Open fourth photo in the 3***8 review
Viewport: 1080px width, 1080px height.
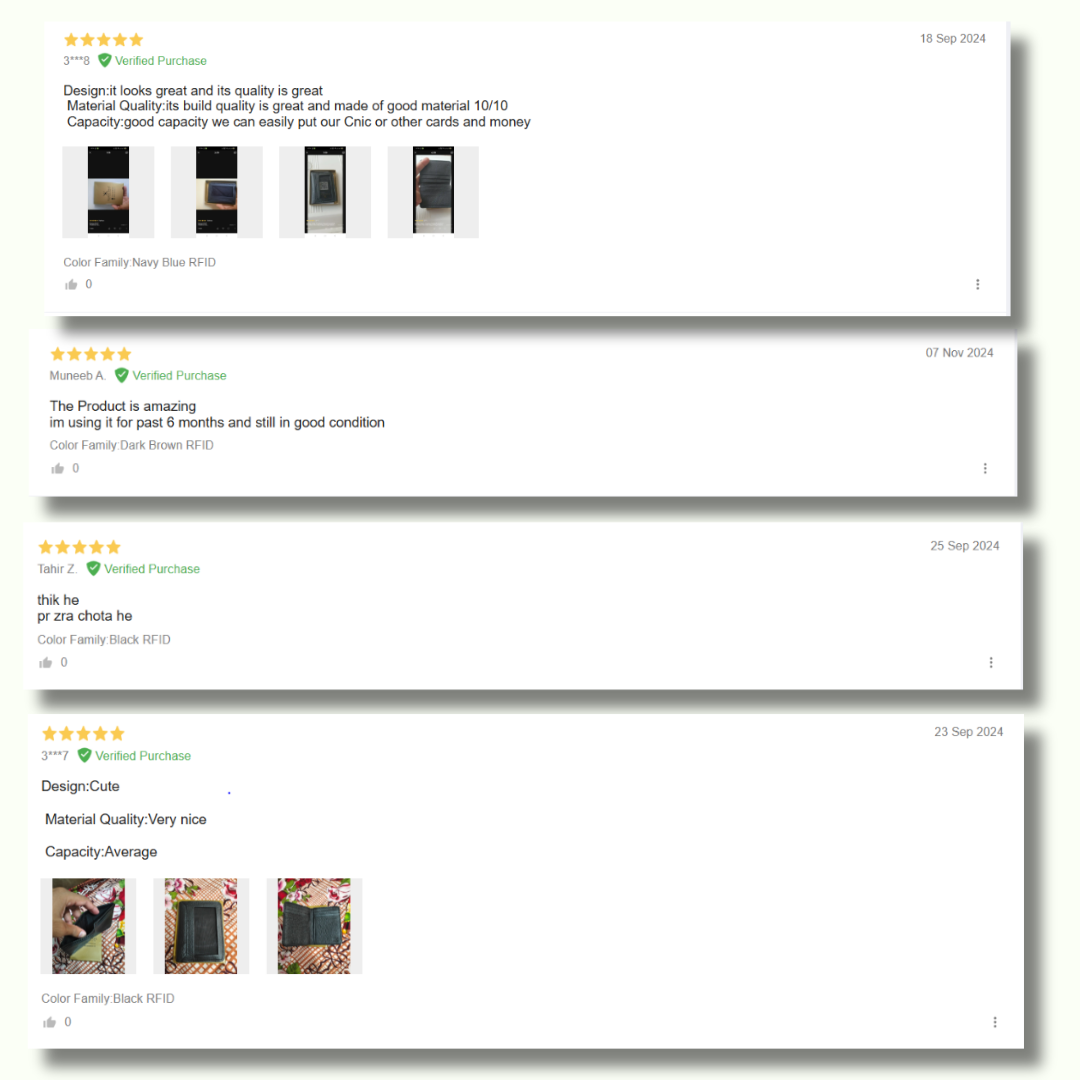point(433,191)
